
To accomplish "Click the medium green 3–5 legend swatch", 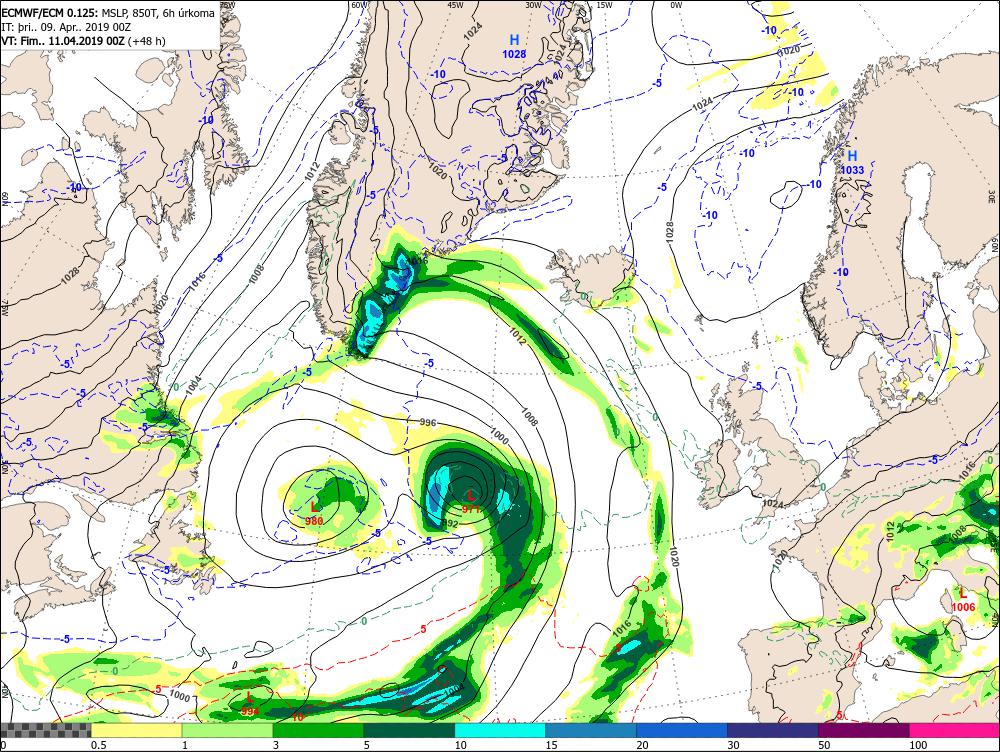I will [318, 730].
